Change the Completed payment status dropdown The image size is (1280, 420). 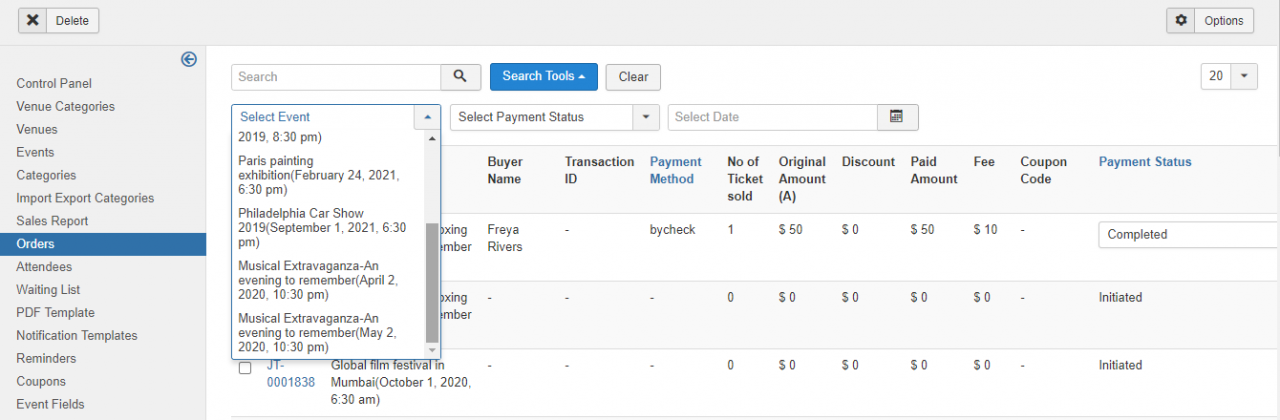click(x=1188, y=234)
